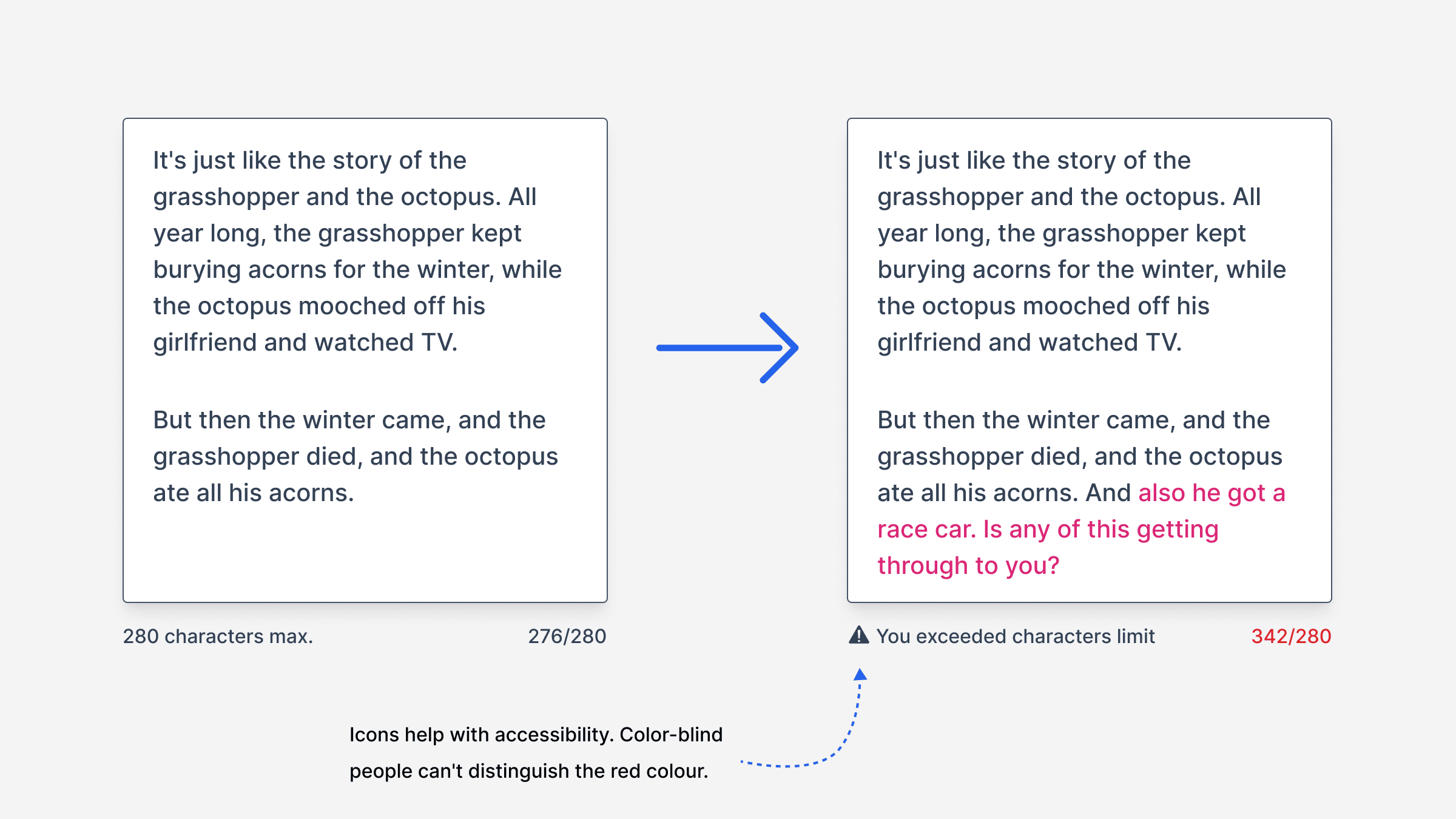Click "people can't distinguish the red colour" line
Image resolution: width=1456 pixels, height=819 pixels.
coord(528,771)
